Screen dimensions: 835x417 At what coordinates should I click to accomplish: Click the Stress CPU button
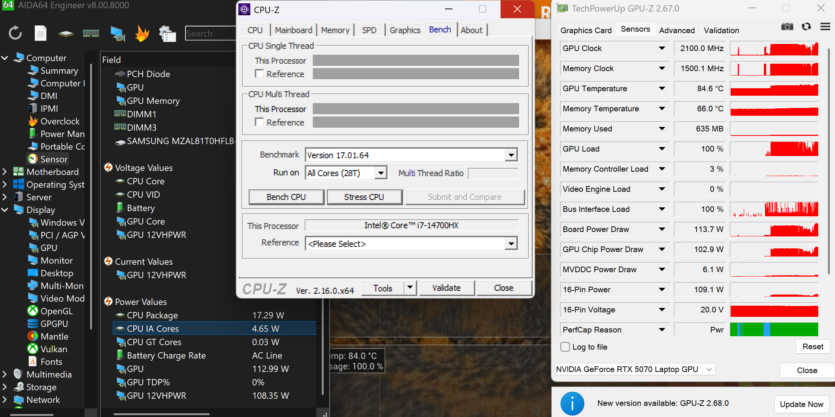(x=364, y=197)
